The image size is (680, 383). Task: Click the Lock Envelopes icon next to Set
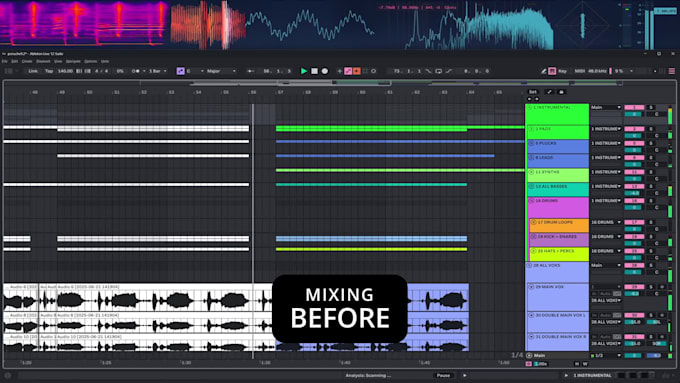pyautogui.click(x=561, y=92)
